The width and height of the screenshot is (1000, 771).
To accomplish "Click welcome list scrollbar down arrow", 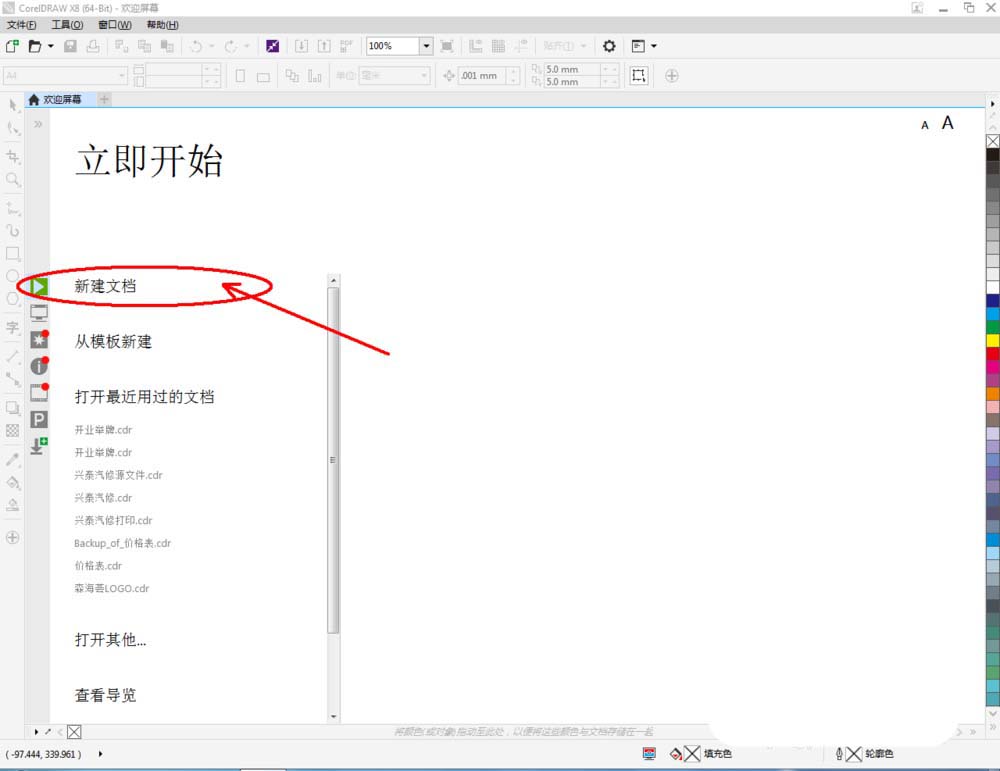I will 334,717.
